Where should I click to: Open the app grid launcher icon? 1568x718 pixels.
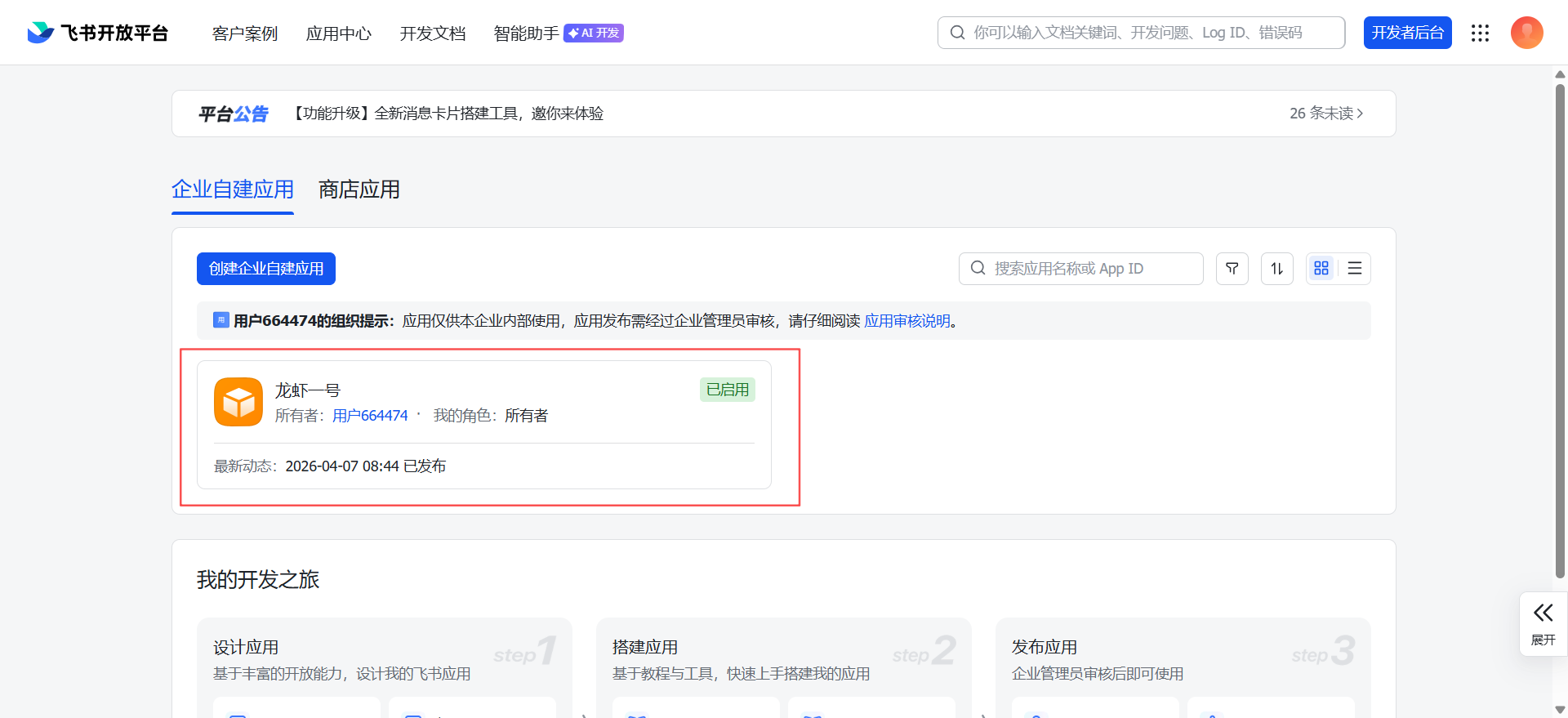(1480, 33)
